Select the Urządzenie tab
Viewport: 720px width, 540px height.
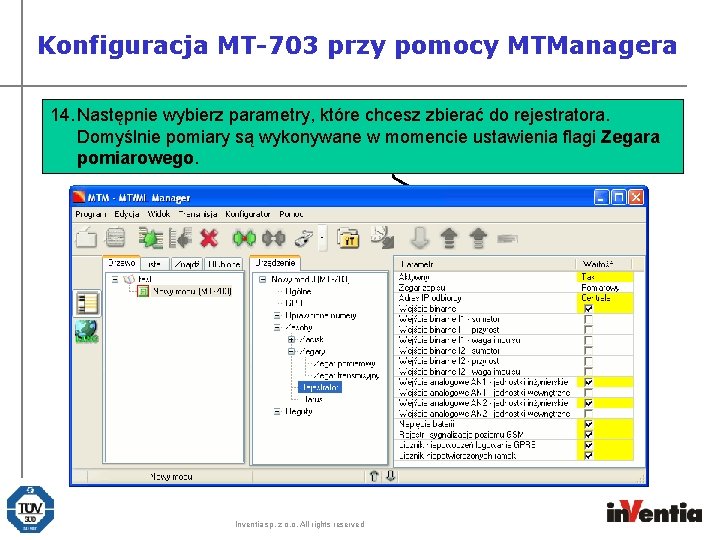point(275,263)
